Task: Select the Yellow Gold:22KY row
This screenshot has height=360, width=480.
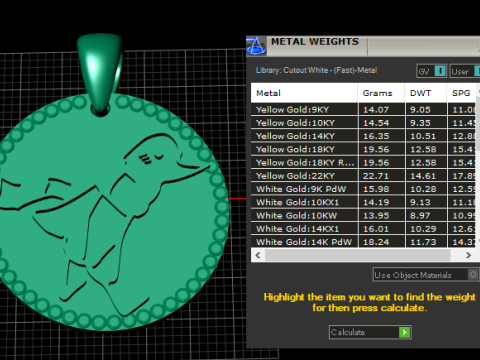Action: click(x=363, y=176)
